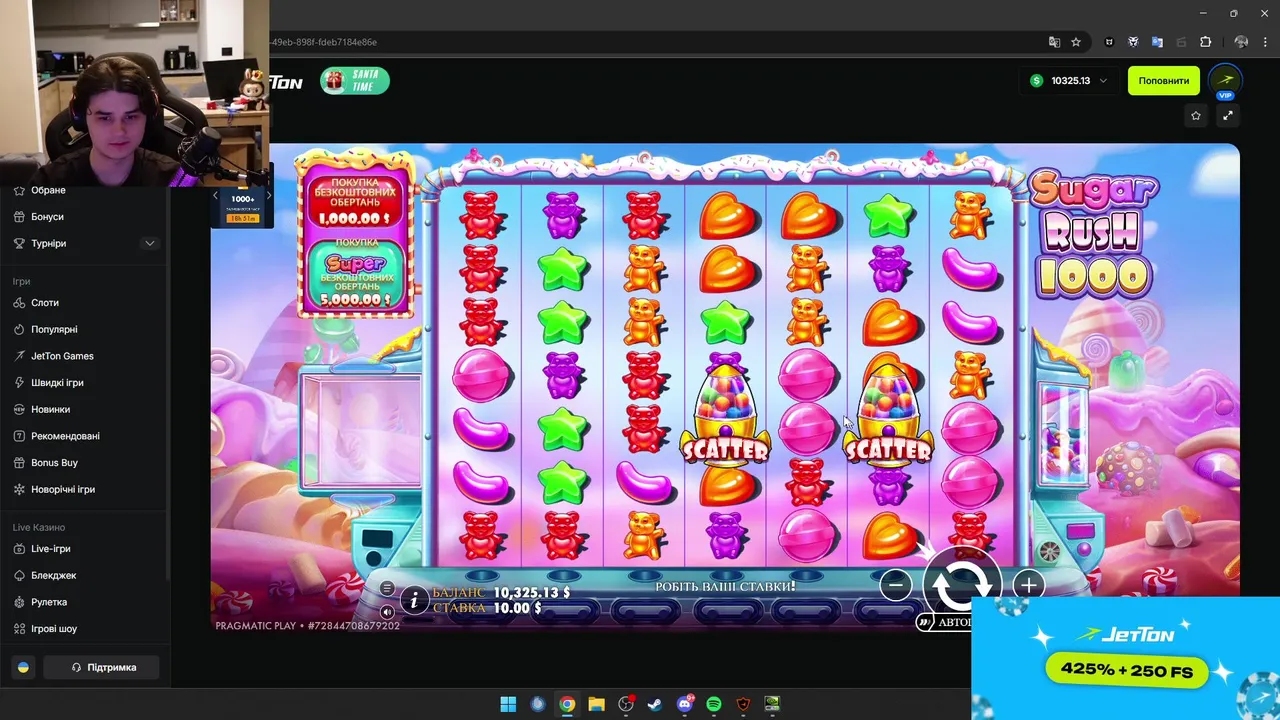Click the Chrome translate page icon
Viewport: 1280px width, 720px height.
(x=1054, y=42)
